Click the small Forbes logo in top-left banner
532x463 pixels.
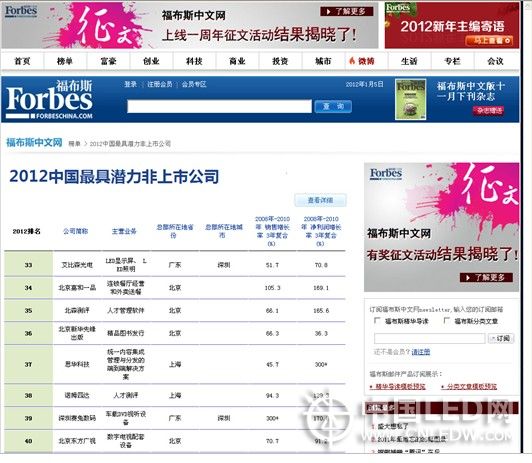21,11
